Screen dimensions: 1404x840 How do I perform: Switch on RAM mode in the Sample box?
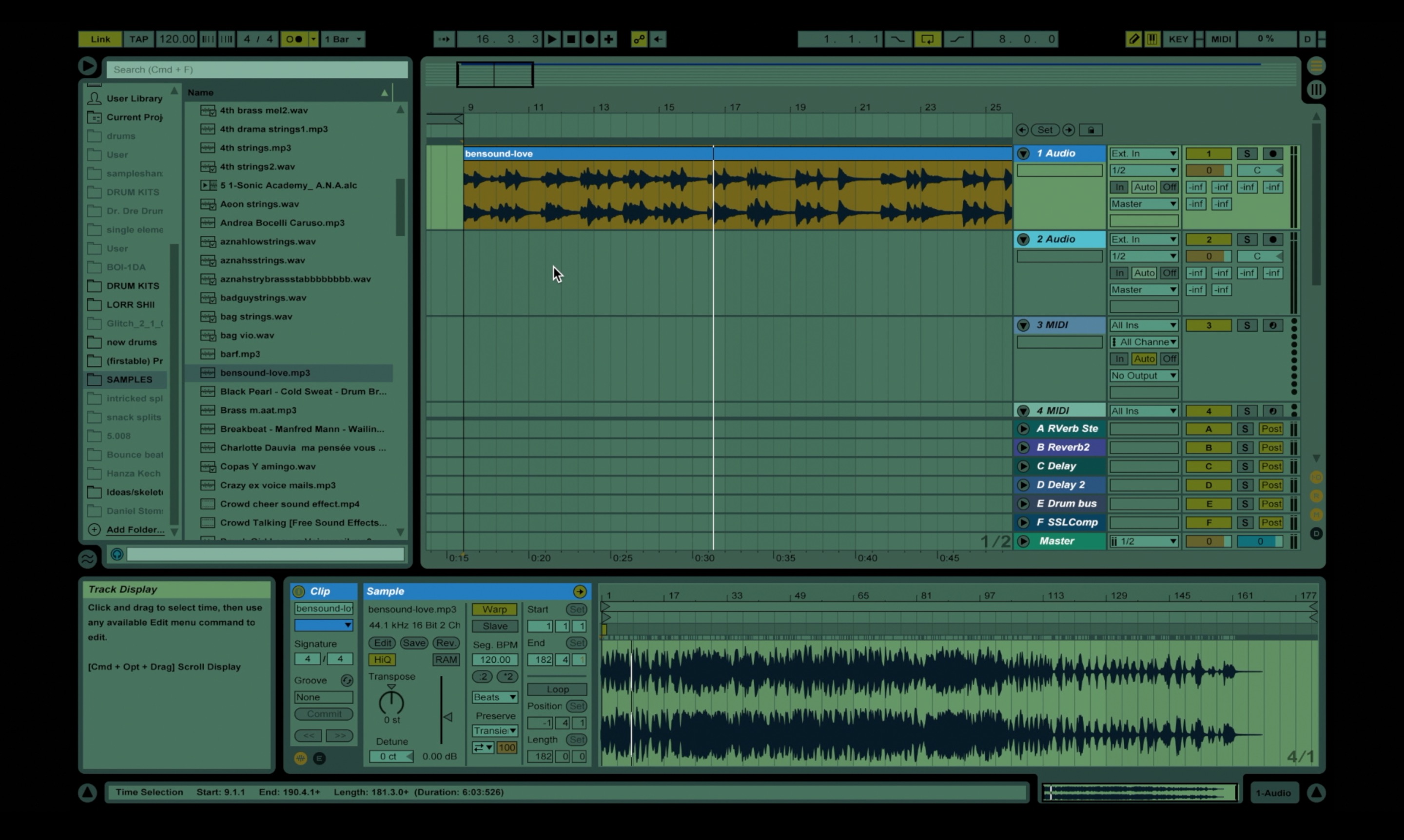[446, 659]
